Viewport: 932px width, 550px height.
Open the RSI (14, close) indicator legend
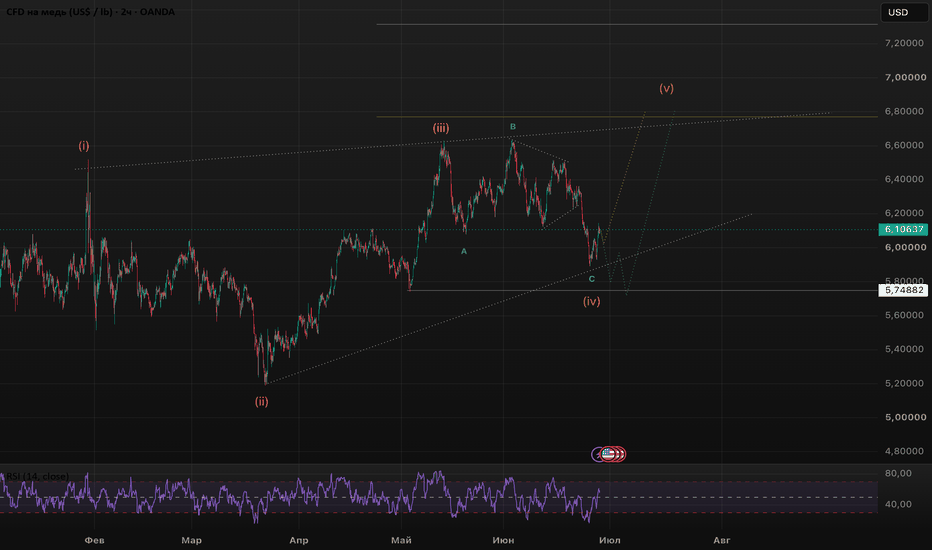36,476
